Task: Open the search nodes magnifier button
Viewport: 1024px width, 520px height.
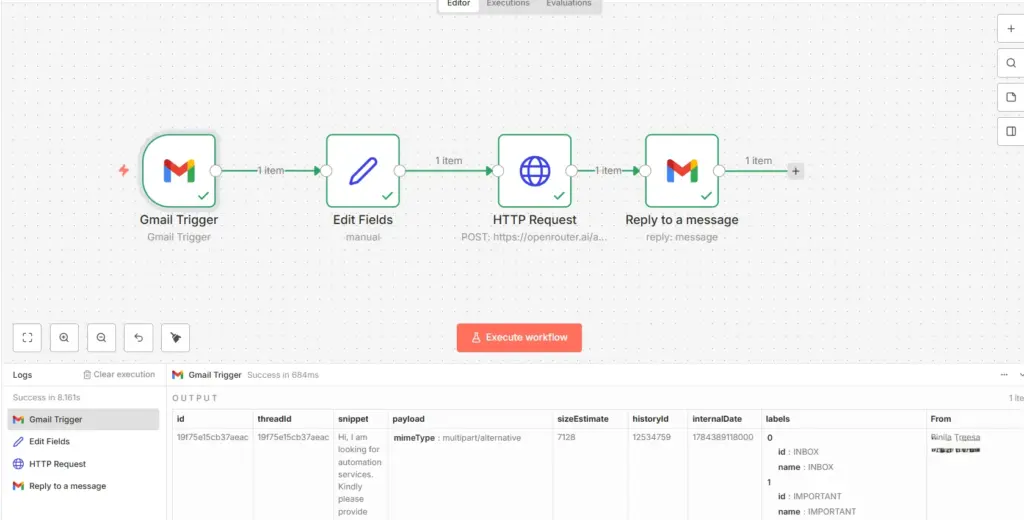Action: pos(1011,63)
